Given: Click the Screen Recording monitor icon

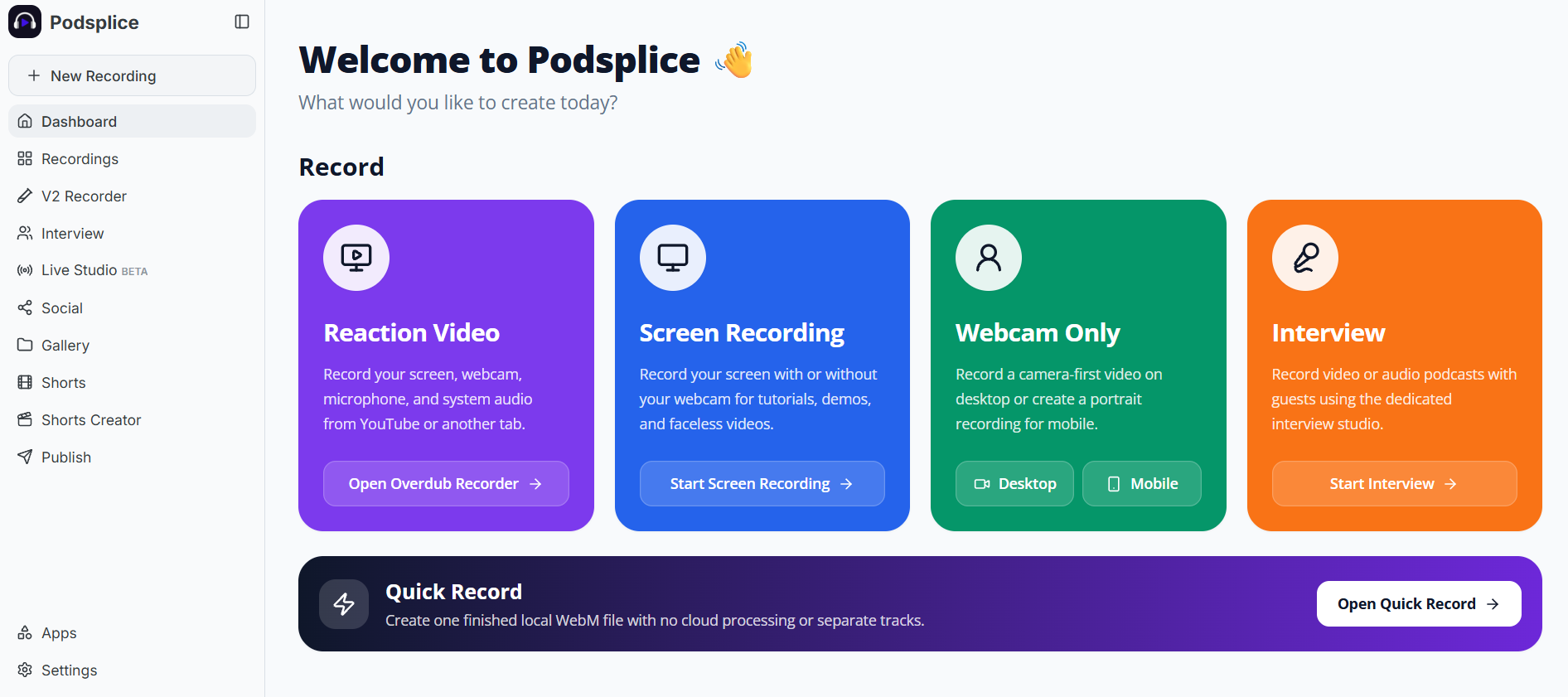Looking at the screenshot, I should pyautogui.click(x=673, y=258).
